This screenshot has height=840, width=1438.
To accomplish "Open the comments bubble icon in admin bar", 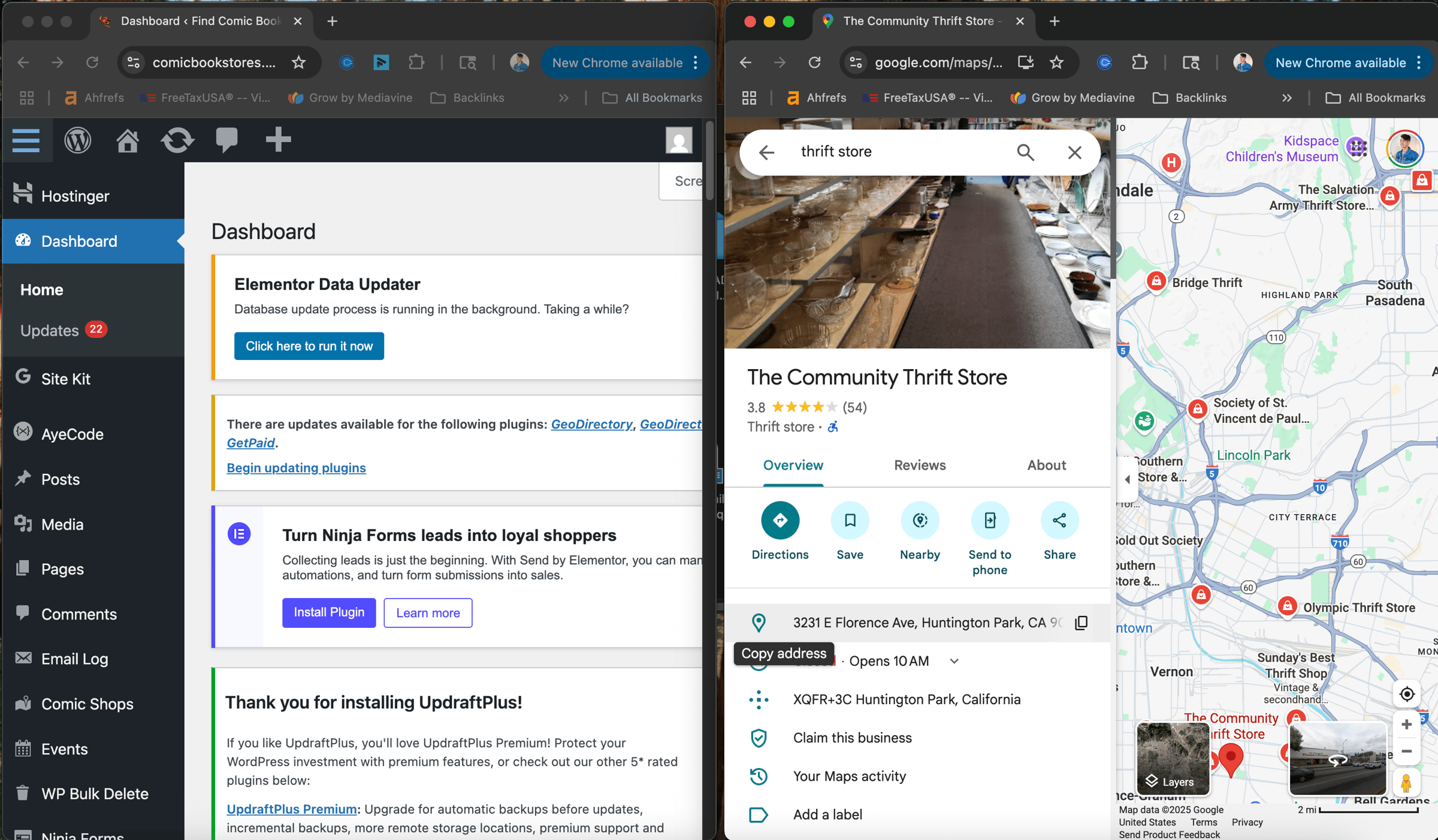I will tap(226, 140).
